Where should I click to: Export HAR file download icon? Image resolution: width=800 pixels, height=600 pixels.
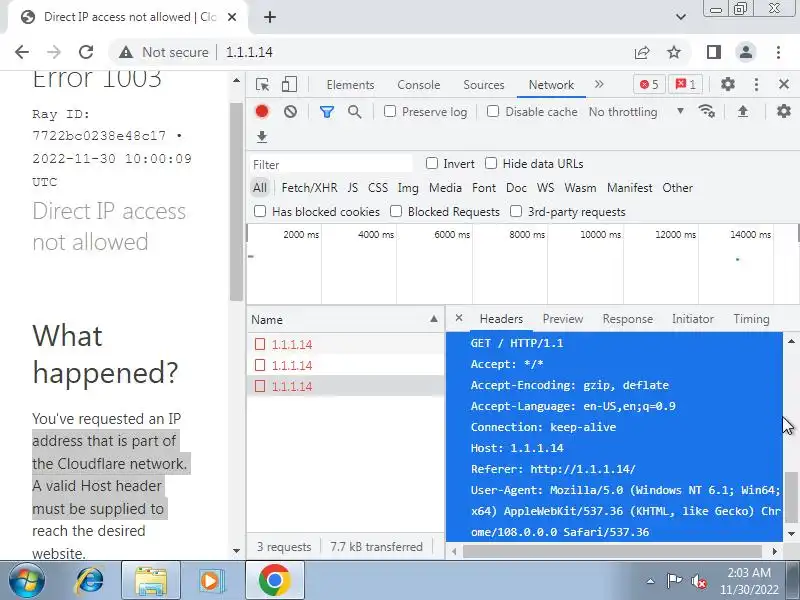coord(262,137)
